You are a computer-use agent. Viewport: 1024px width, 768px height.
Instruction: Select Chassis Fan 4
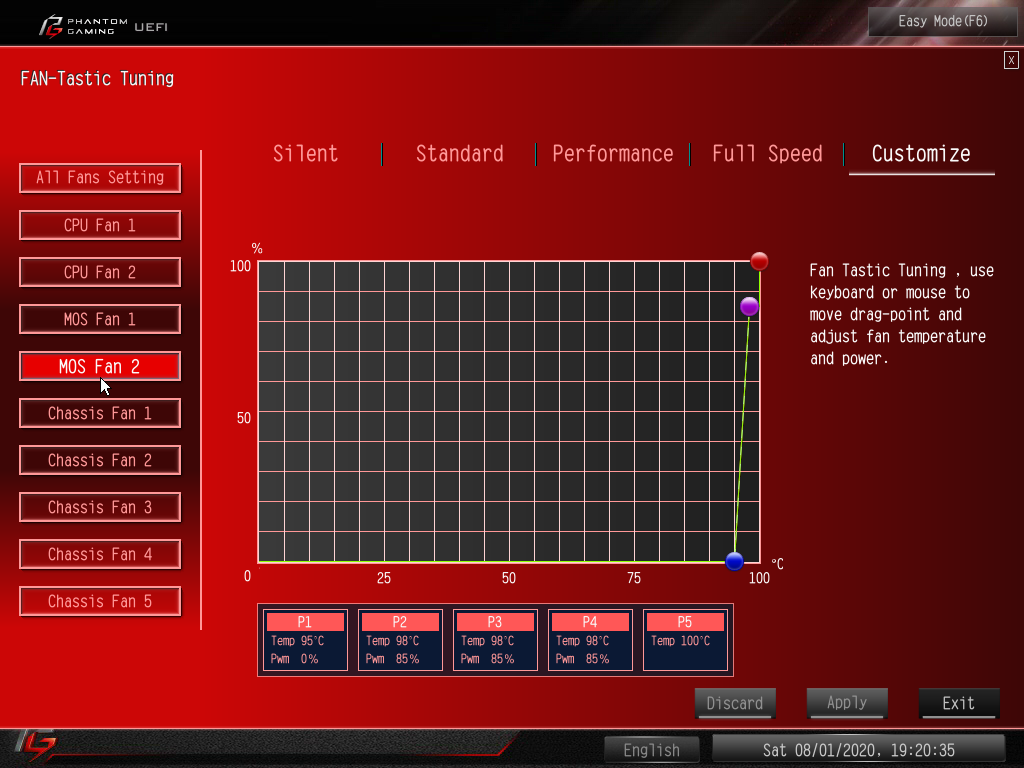click(100, 554)
